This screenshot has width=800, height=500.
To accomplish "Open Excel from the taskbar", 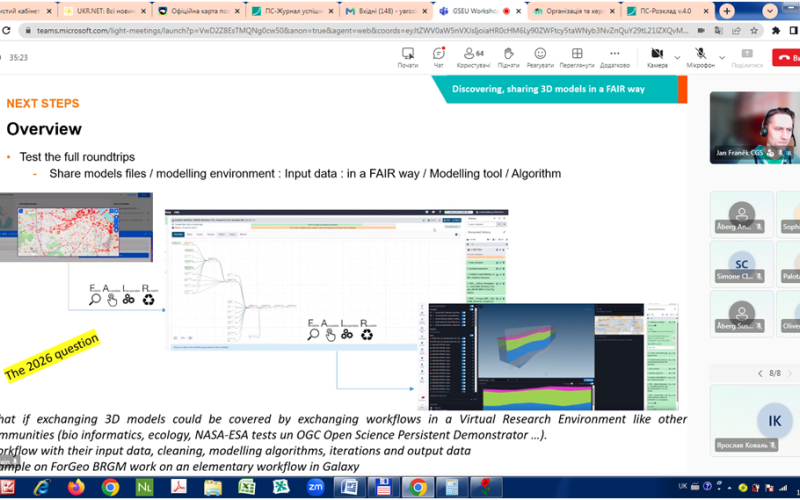I will coord(247,488).
